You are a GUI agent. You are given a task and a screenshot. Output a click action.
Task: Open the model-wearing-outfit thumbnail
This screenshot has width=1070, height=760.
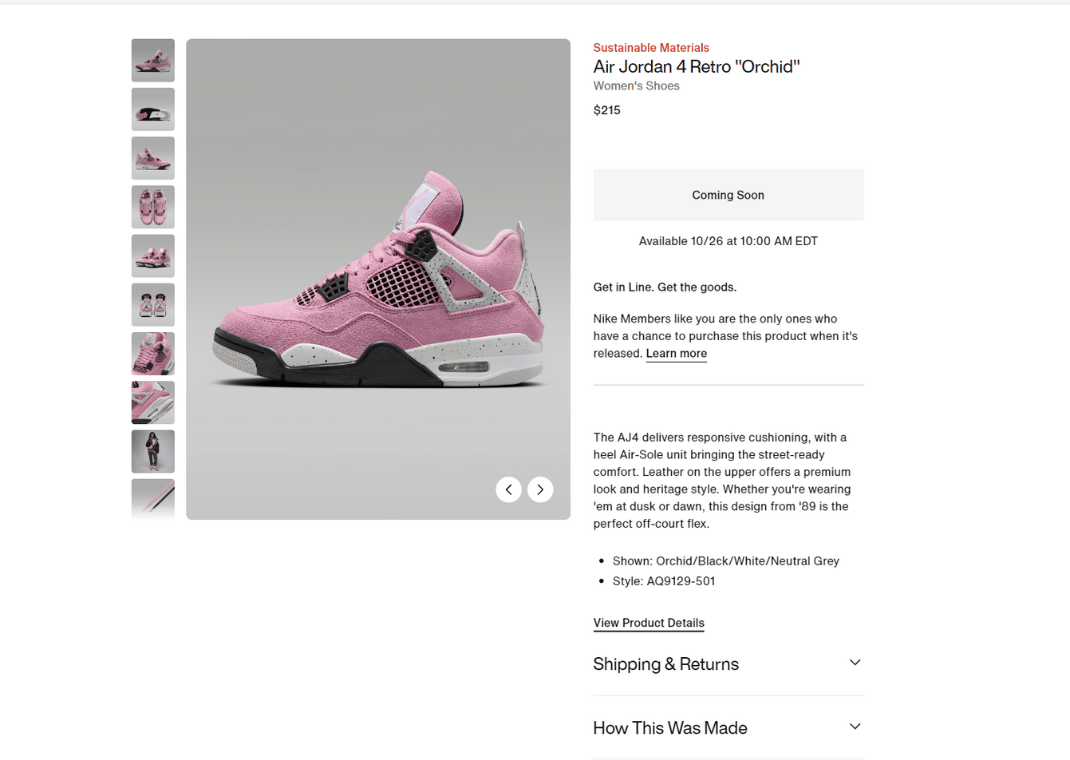point(152,451)
